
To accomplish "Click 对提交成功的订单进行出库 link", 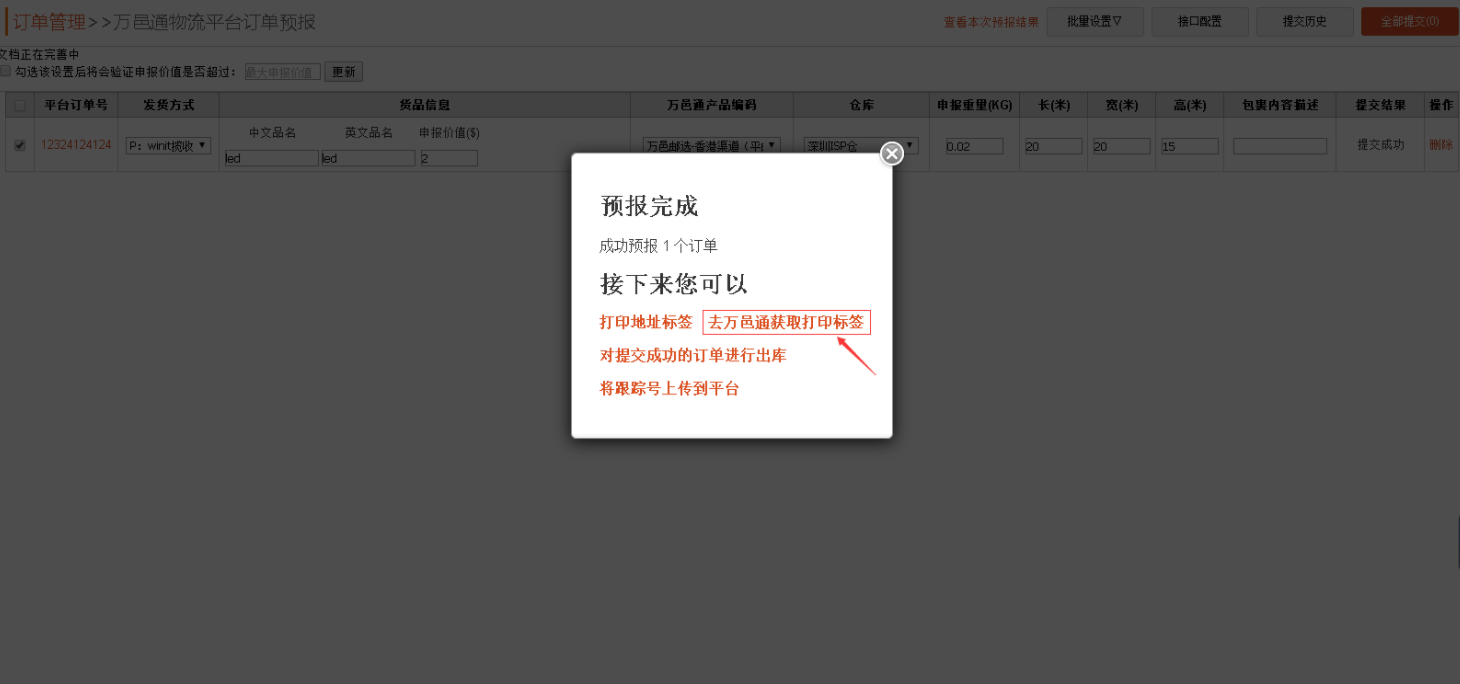I will (x=692, y=355).
